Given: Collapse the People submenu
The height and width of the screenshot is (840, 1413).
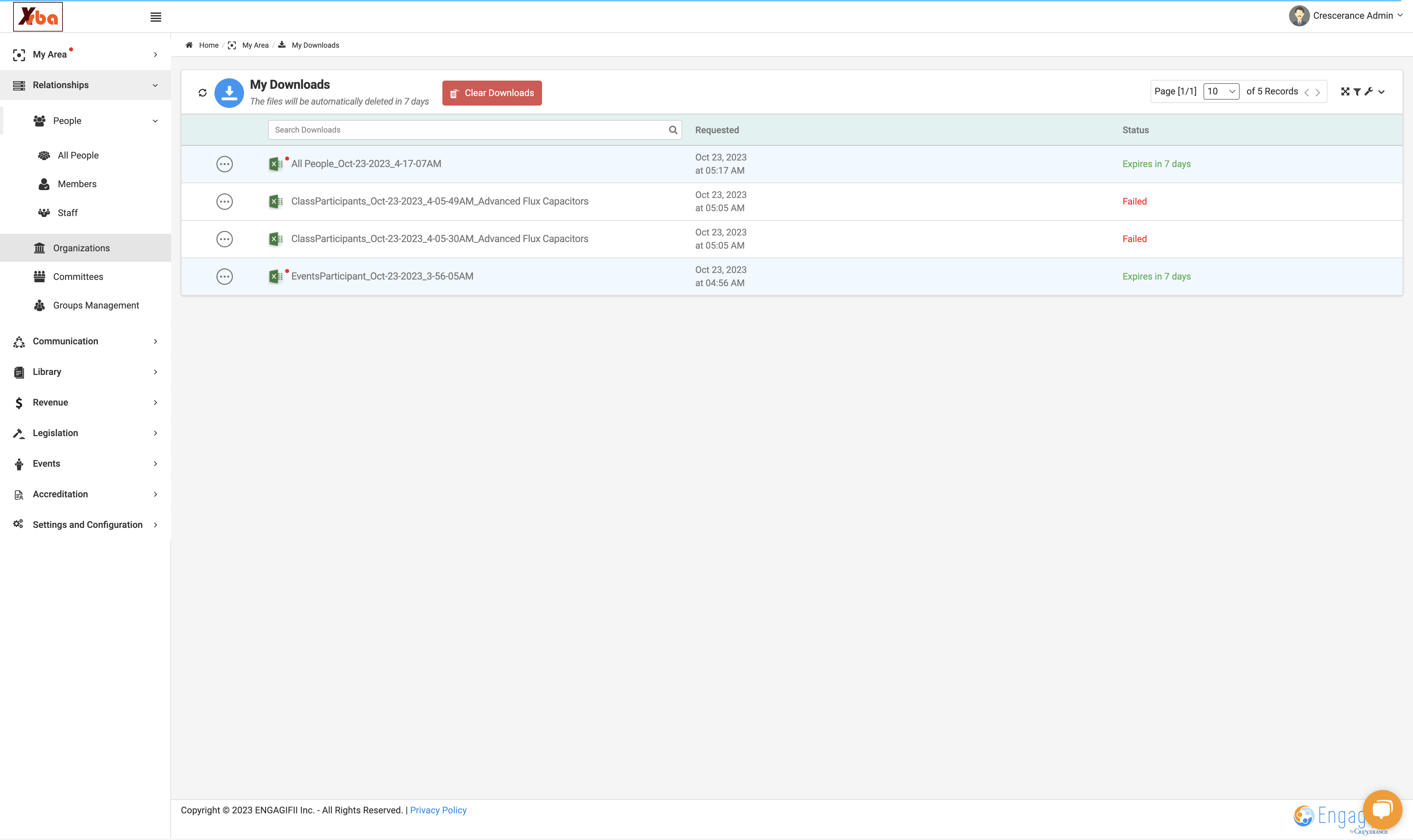Looking at the screenshot, I should pos(86,121).
